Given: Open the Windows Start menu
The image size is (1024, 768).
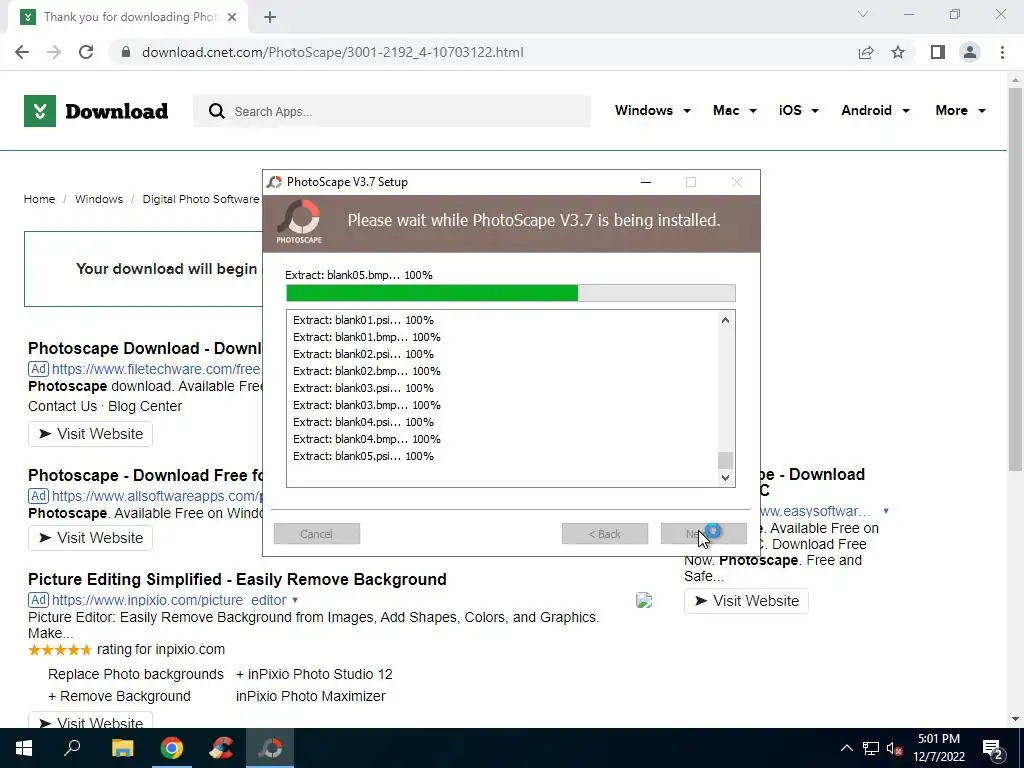Looking at the screenshot, I should click(x=24, y=748).
